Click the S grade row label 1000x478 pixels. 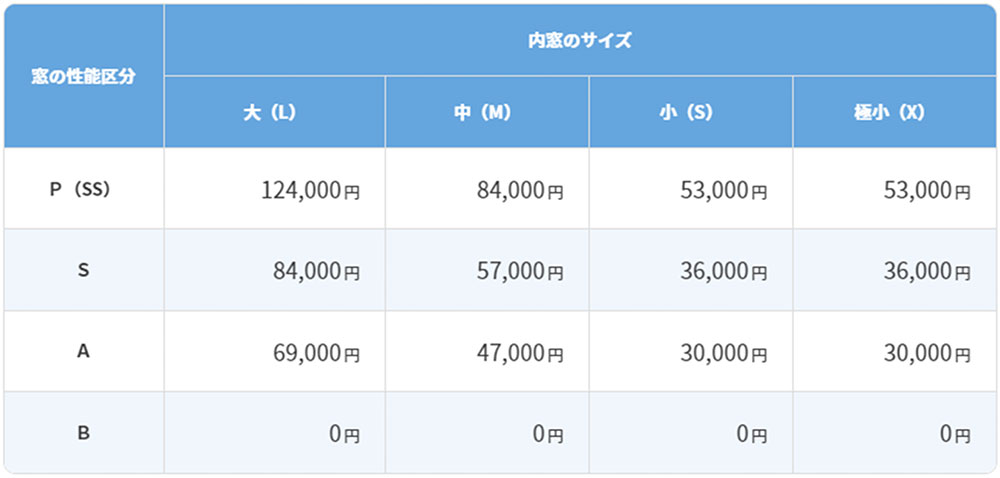point(83,270)
